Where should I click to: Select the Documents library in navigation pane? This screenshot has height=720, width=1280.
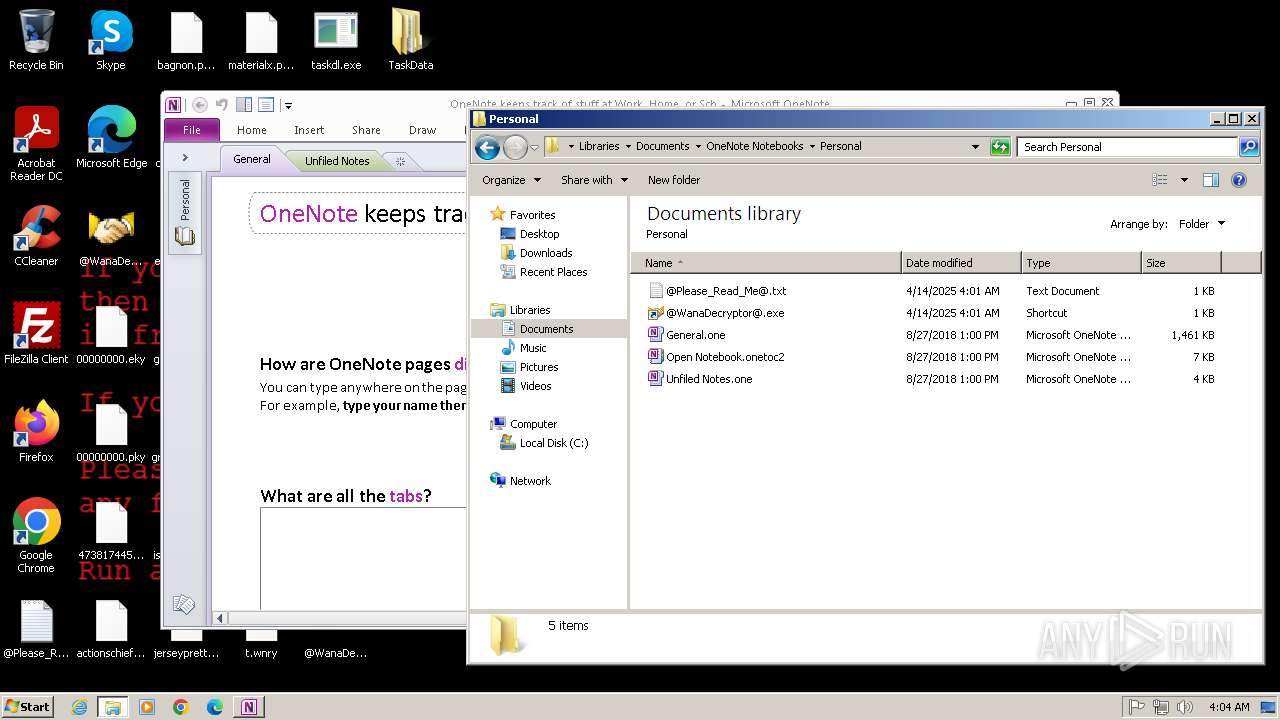[x=545, y=329]
